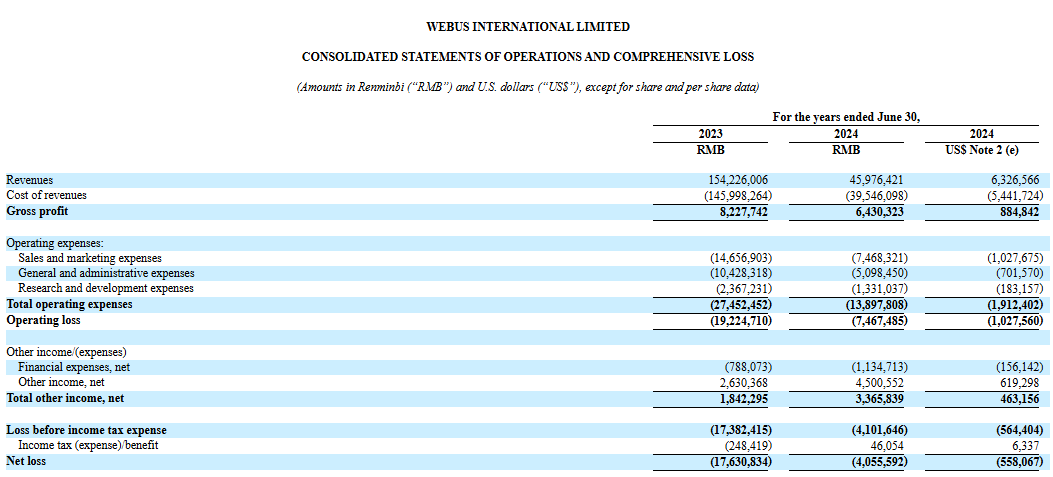Select R&D value (2,367,231)
This screenshot has height=477, width=1053.
744,288
